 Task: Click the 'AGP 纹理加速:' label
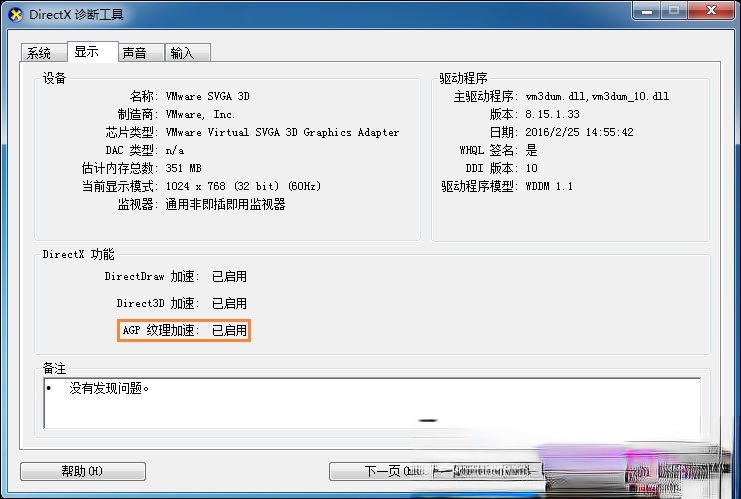click(x=161, y=330)
